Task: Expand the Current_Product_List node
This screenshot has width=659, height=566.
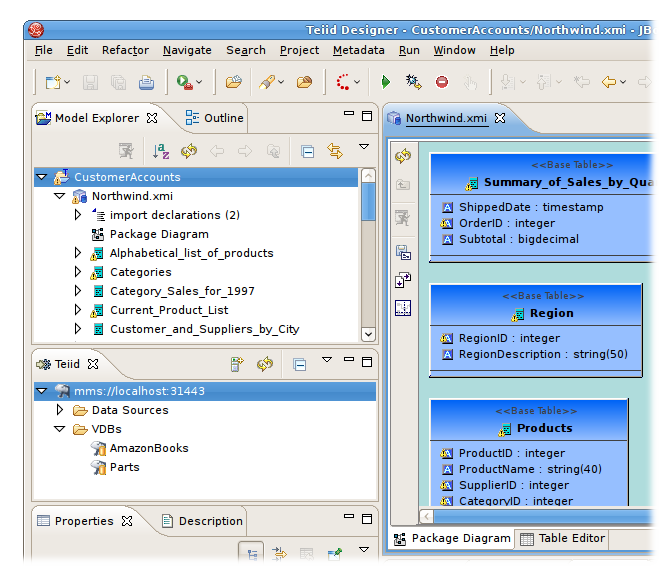Action: pyautogui.click(x=78, y=310)
